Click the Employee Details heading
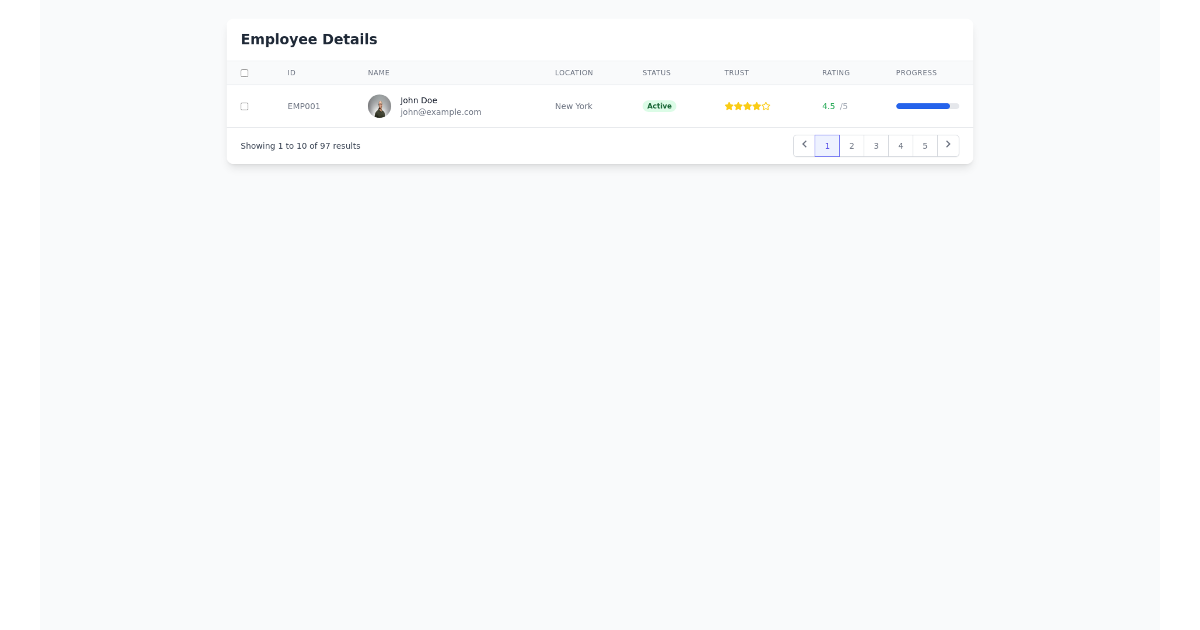This screenshot has width=1200, height=630. (x=308, y=39)
